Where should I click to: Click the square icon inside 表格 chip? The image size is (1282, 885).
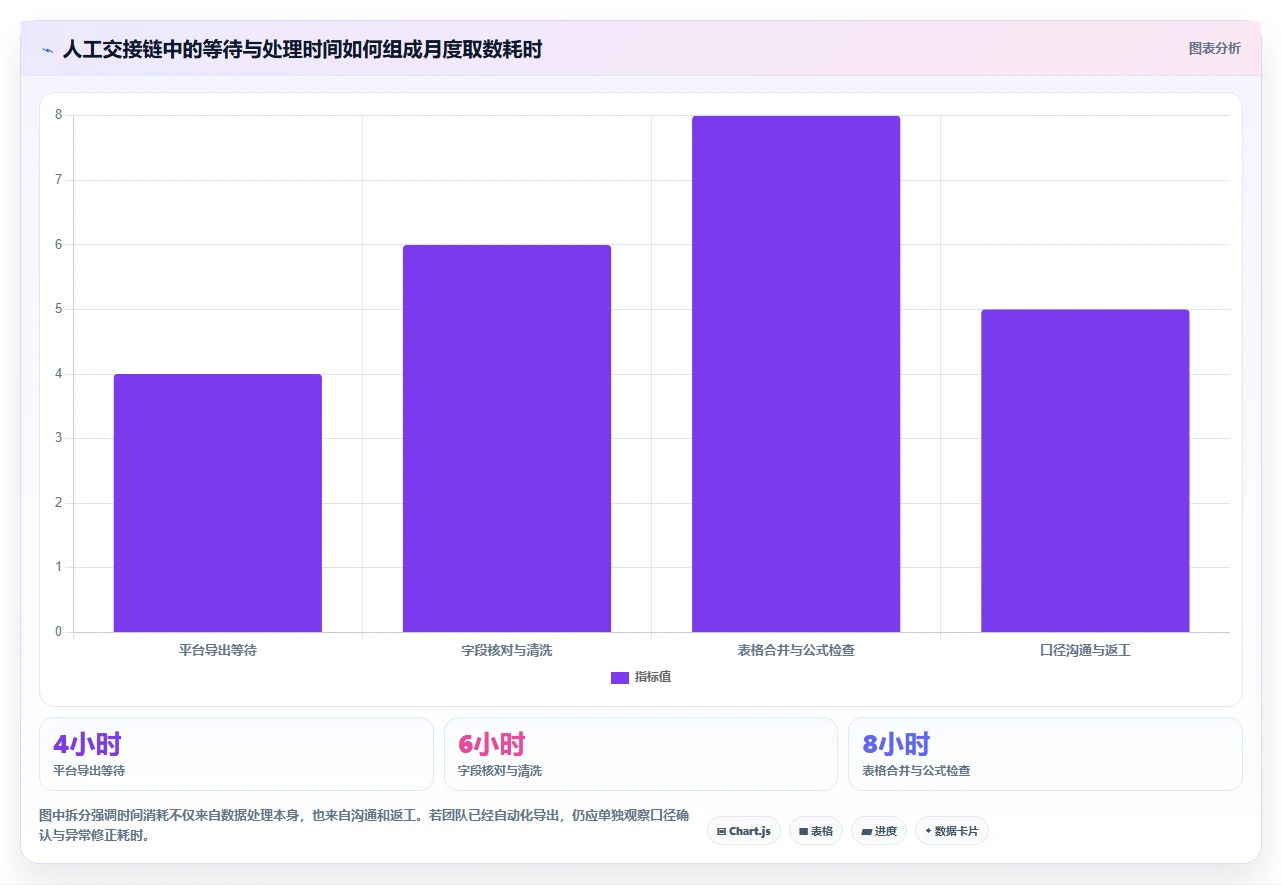click(803, 832)
